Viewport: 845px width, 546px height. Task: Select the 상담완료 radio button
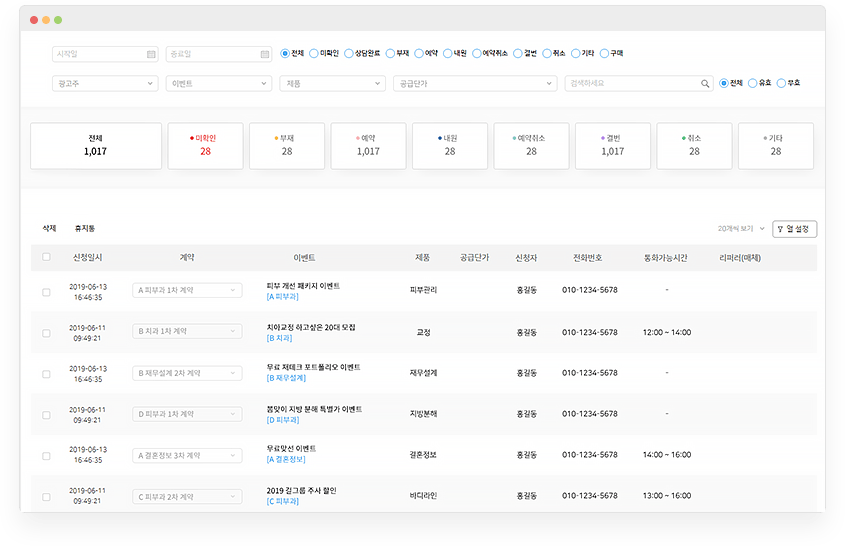pyautogui.click(x=348, y=54)
